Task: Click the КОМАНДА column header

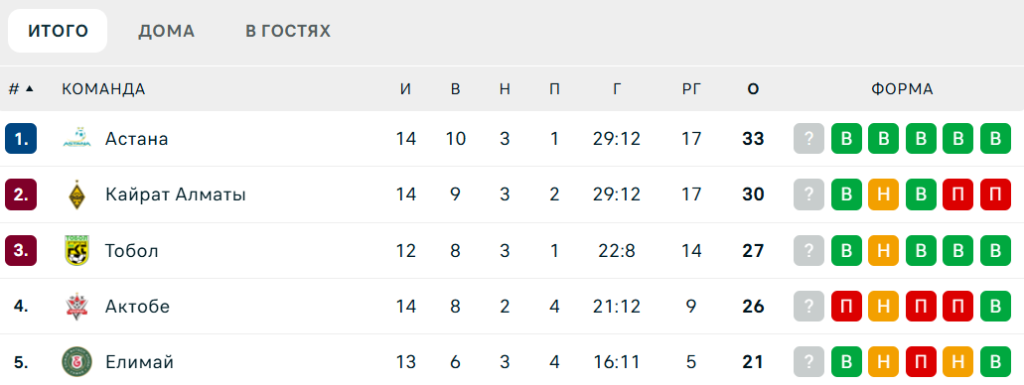Action: [103, 89]
